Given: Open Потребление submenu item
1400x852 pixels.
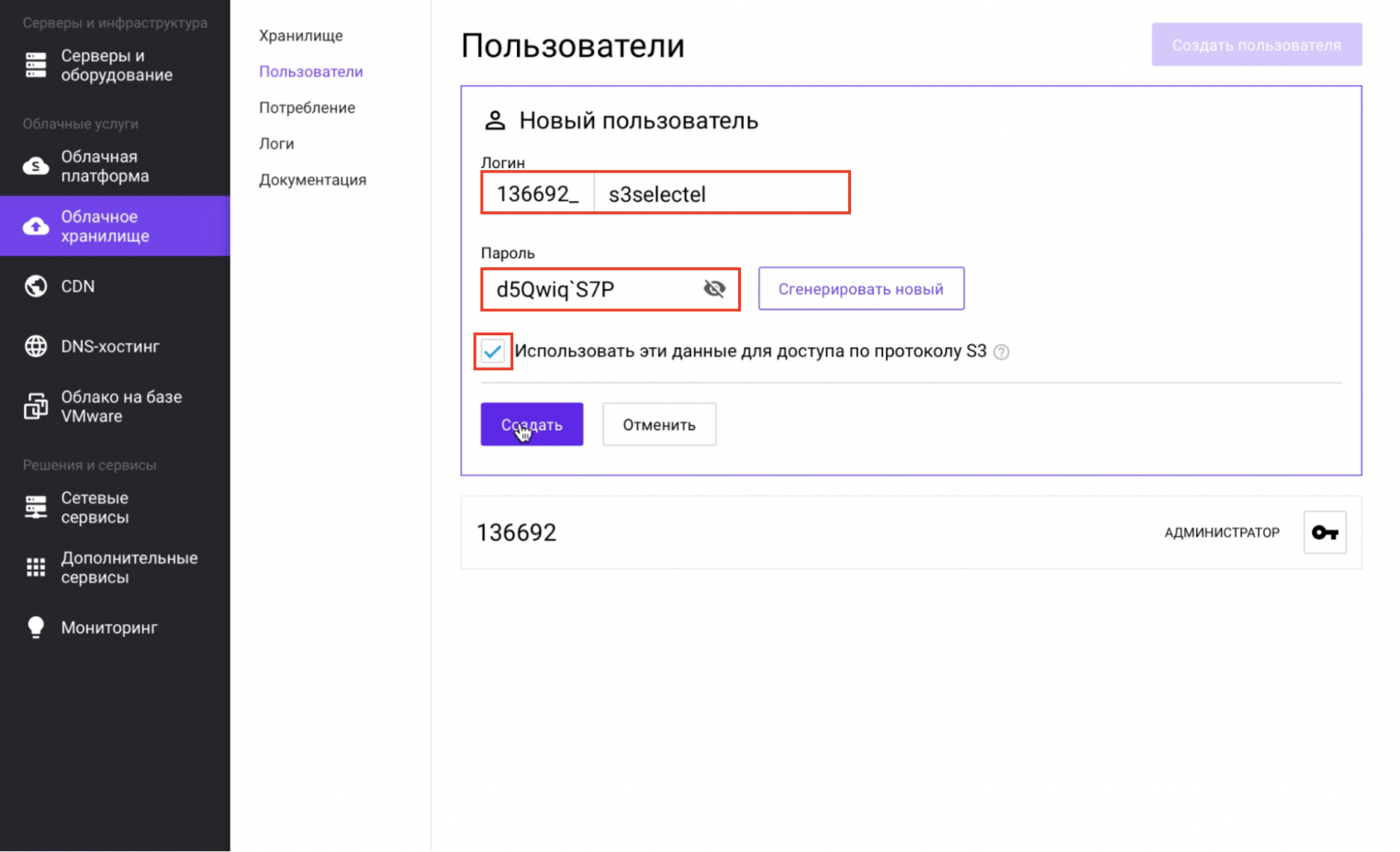Looking at the screenshot, I should tap(307, 107).
